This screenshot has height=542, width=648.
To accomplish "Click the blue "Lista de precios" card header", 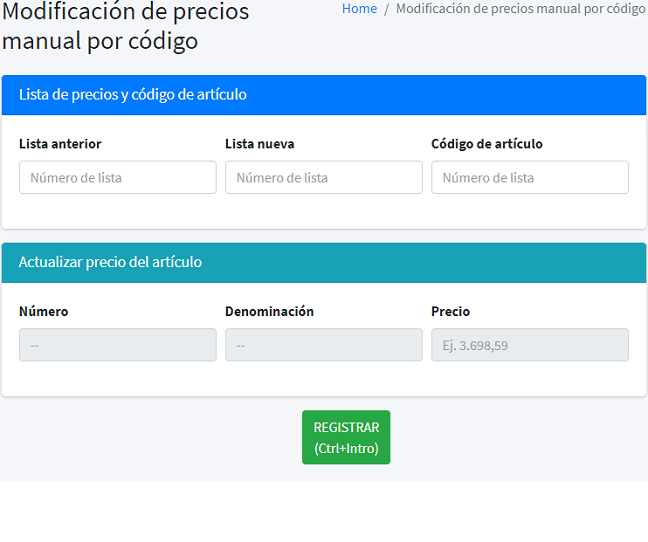I will click(x=324, y=95).
